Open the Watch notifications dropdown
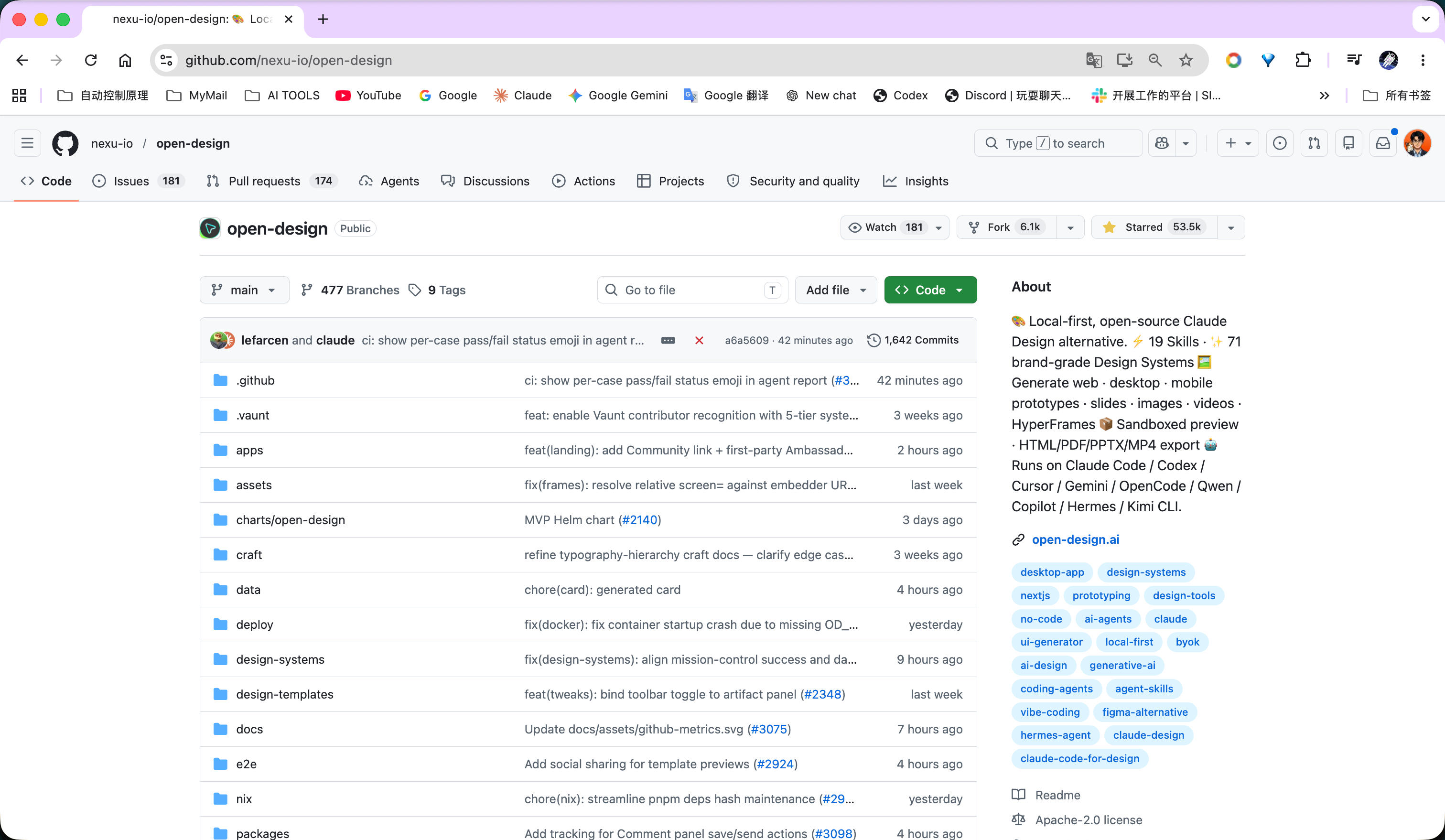 point(895,227)
